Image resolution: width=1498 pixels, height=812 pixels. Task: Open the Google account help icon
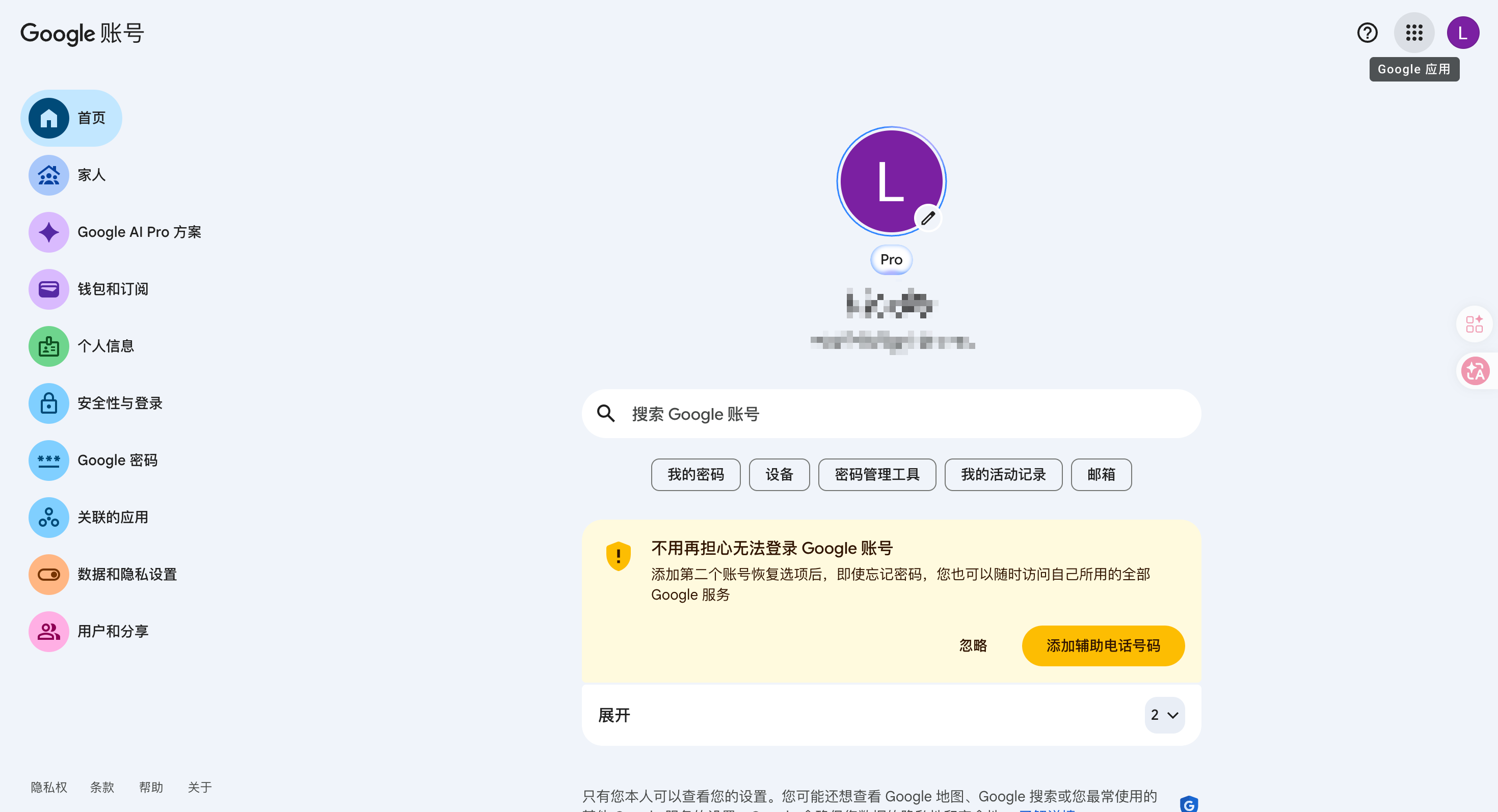point(1367,33)
